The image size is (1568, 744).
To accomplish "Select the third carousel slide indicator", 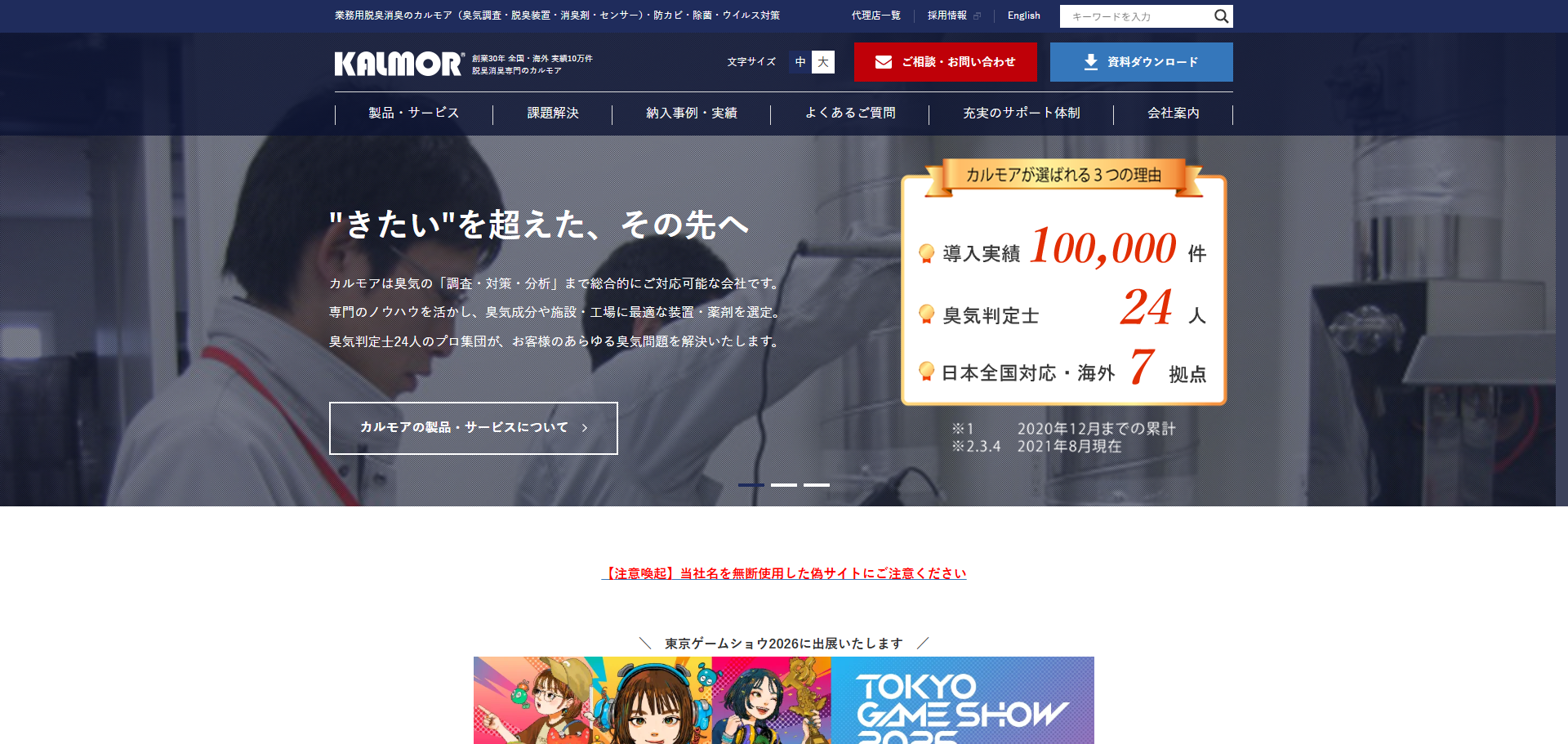I will (x=817, y=485).
